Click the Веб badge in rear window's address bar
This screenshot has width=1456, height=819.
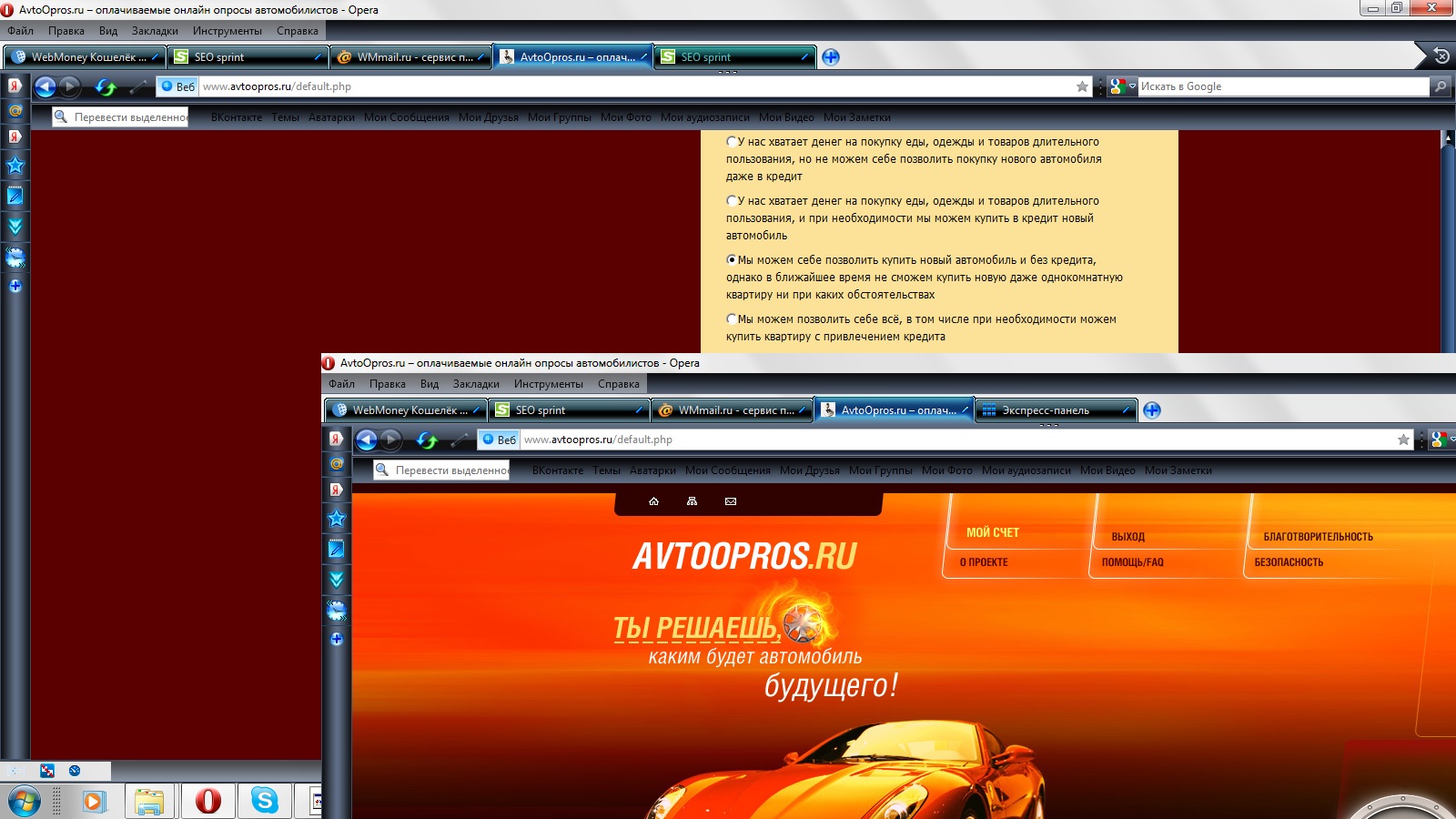[x=178, y=86]
